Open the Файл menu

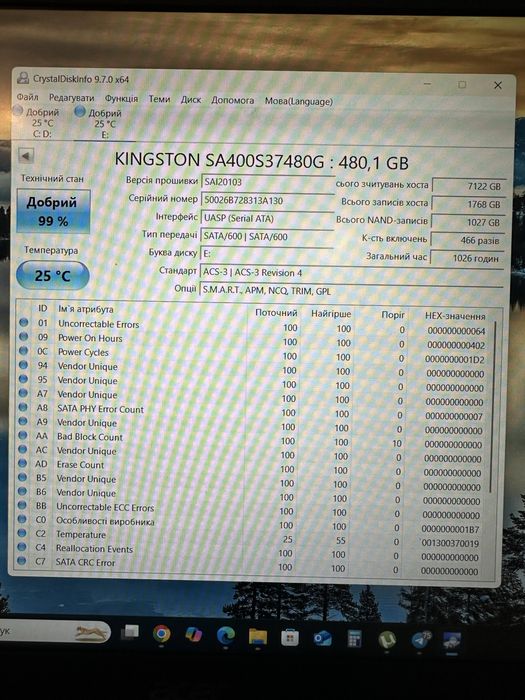pos(27,97)
